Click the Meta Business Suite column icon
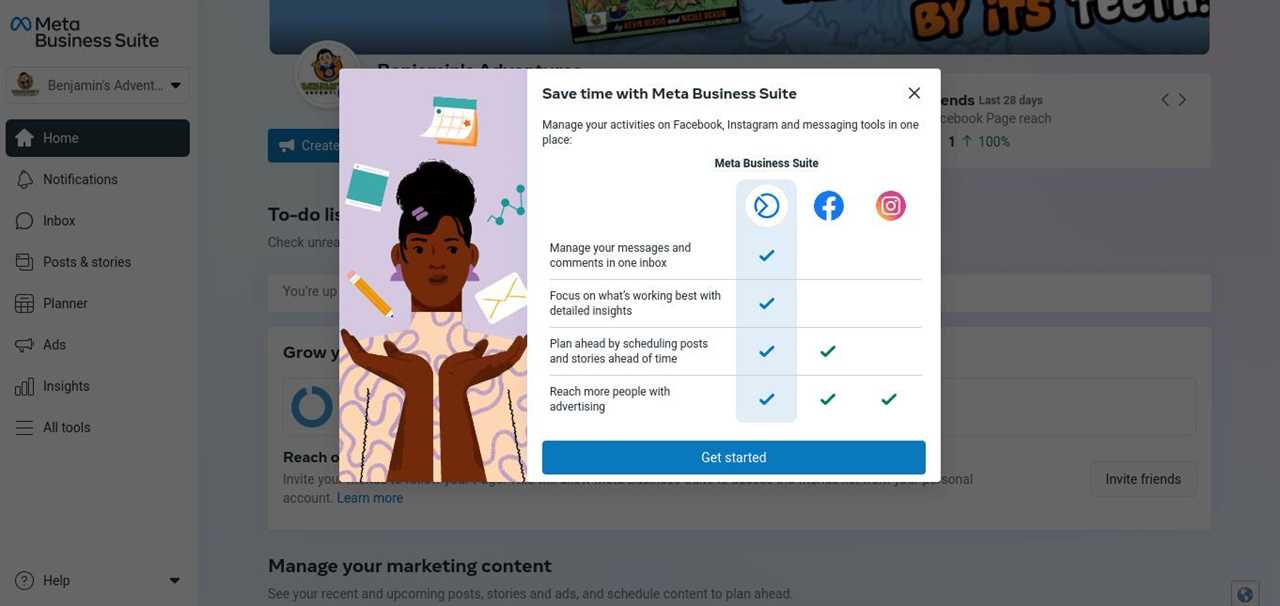 pyautogui.click(x=766, y=206)
